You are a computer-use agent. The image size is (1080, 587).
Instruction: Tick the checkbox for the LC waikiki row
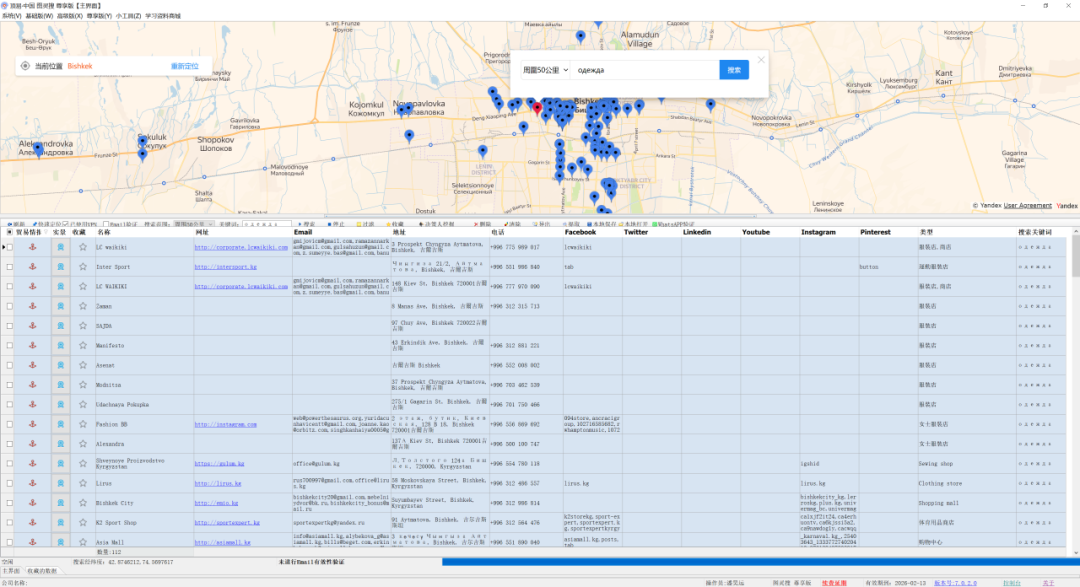tap(10, 247)
